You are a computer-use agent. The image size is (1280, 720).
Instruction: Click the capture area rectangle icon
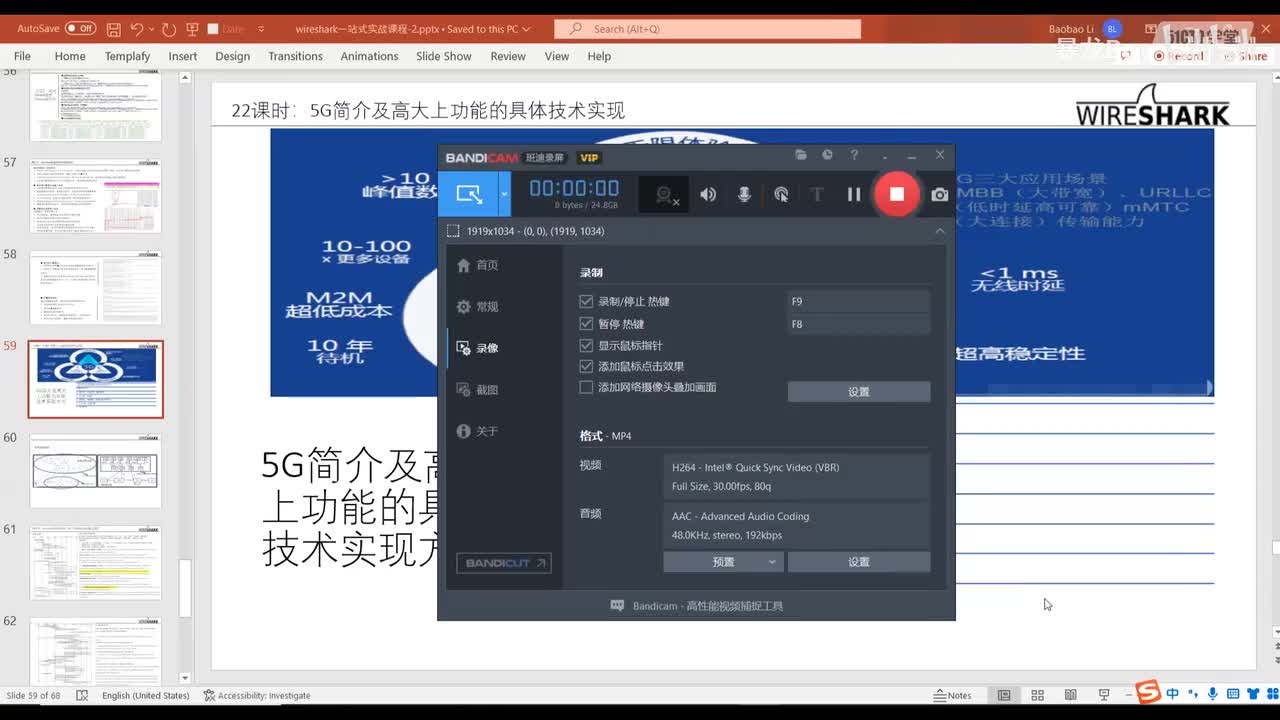pos(453,231)
